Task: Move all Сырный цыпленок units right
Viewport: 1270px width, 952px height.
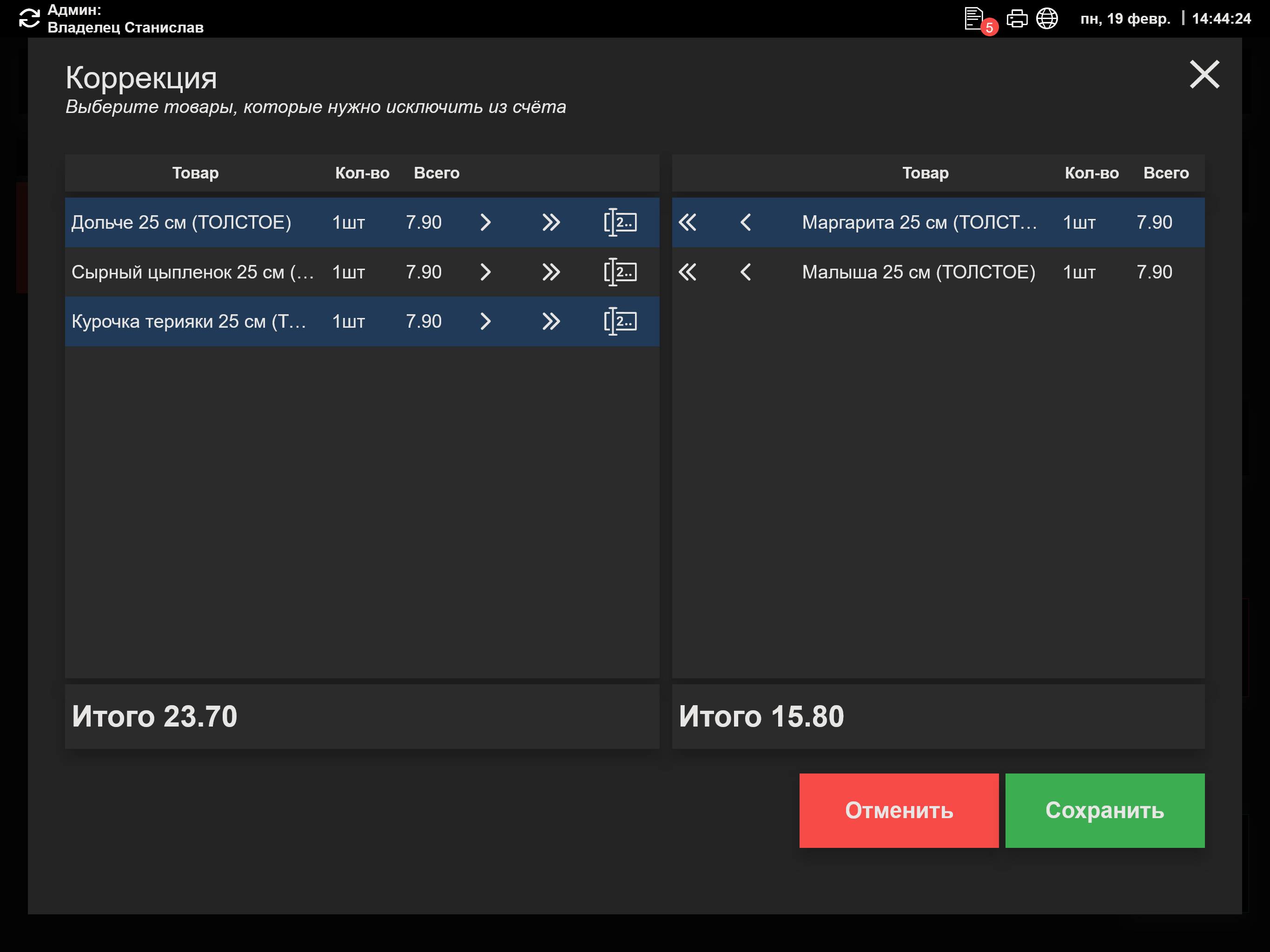Action: coord(550,271)
